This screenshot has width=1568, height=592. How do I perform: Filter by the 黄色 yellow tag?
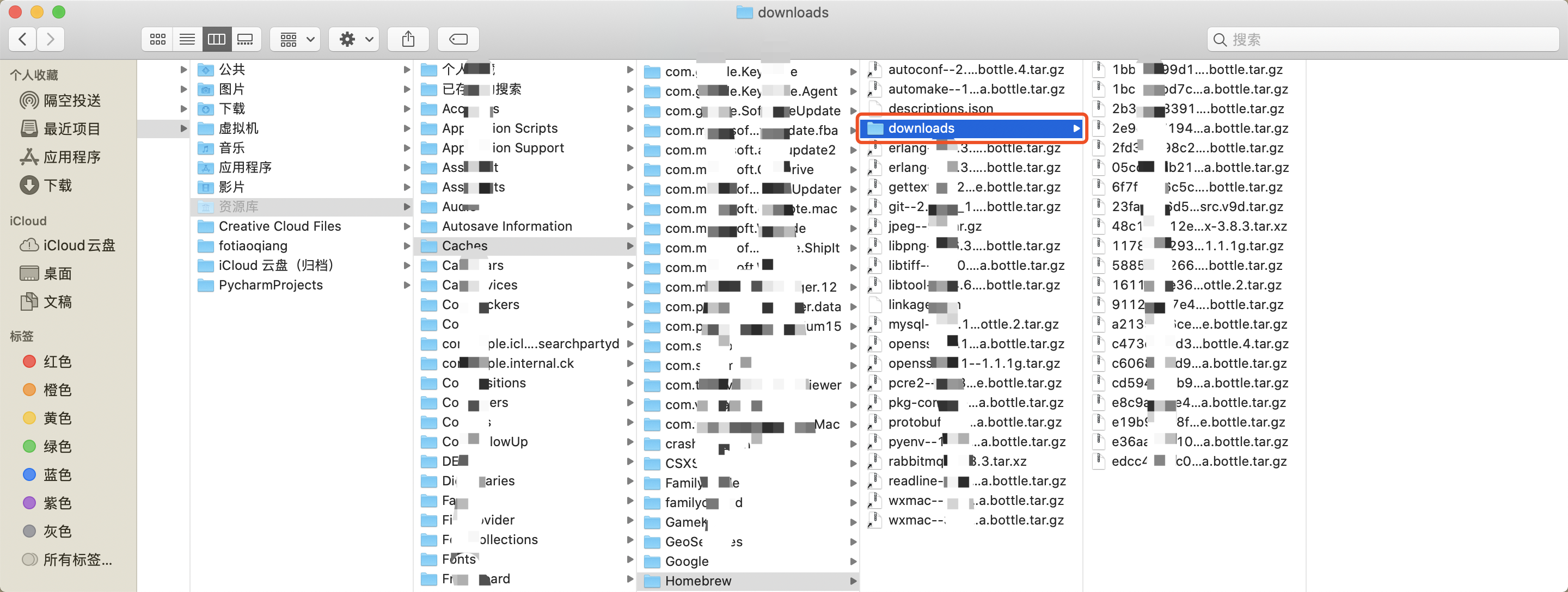click(47, 418)
